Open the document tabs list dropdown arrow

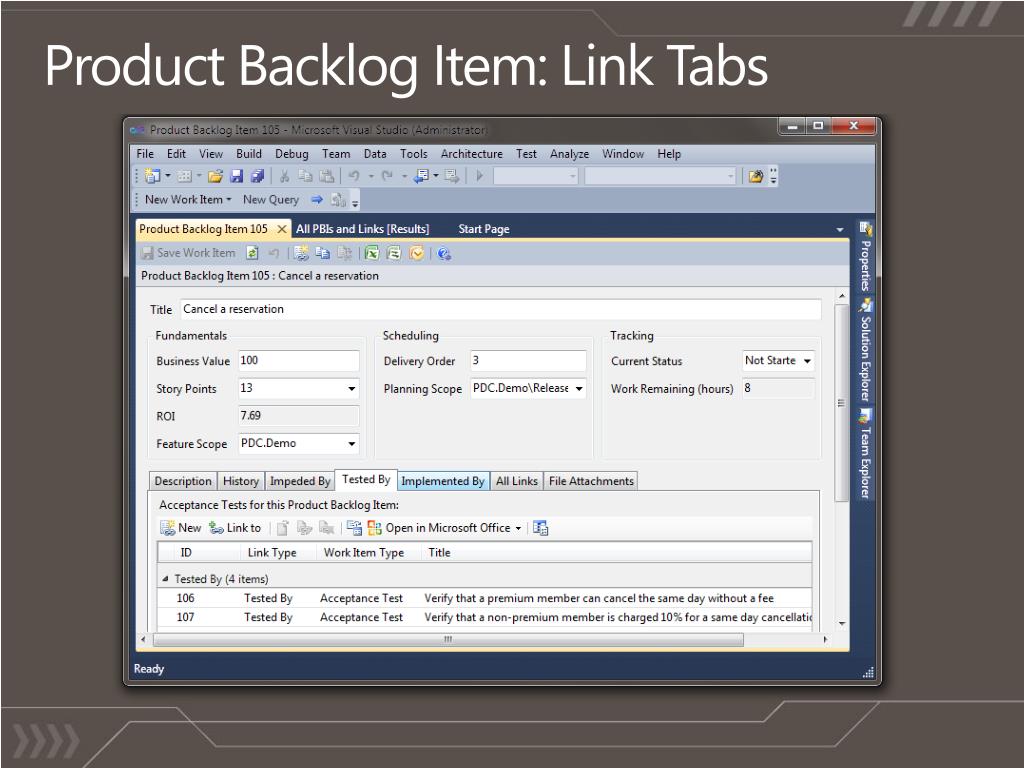point(840,230)
